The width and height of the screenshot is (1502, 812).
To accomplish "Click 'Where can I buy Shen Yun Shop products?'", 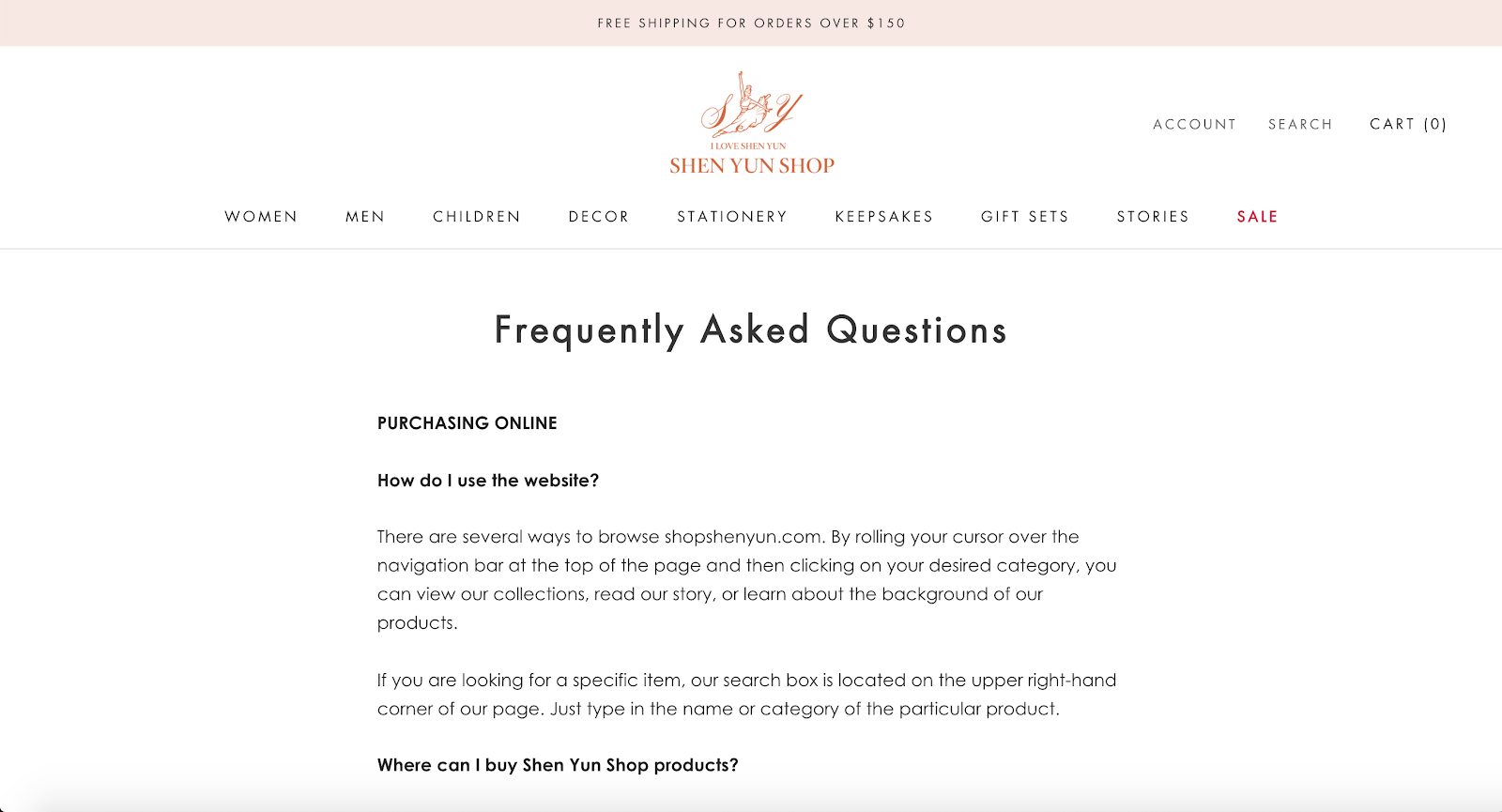I will point(558,765).
